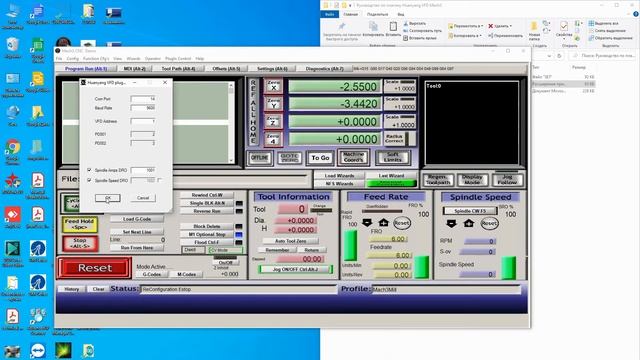Toggle the M1 Optional Stop button

click(x=207, y=234)
